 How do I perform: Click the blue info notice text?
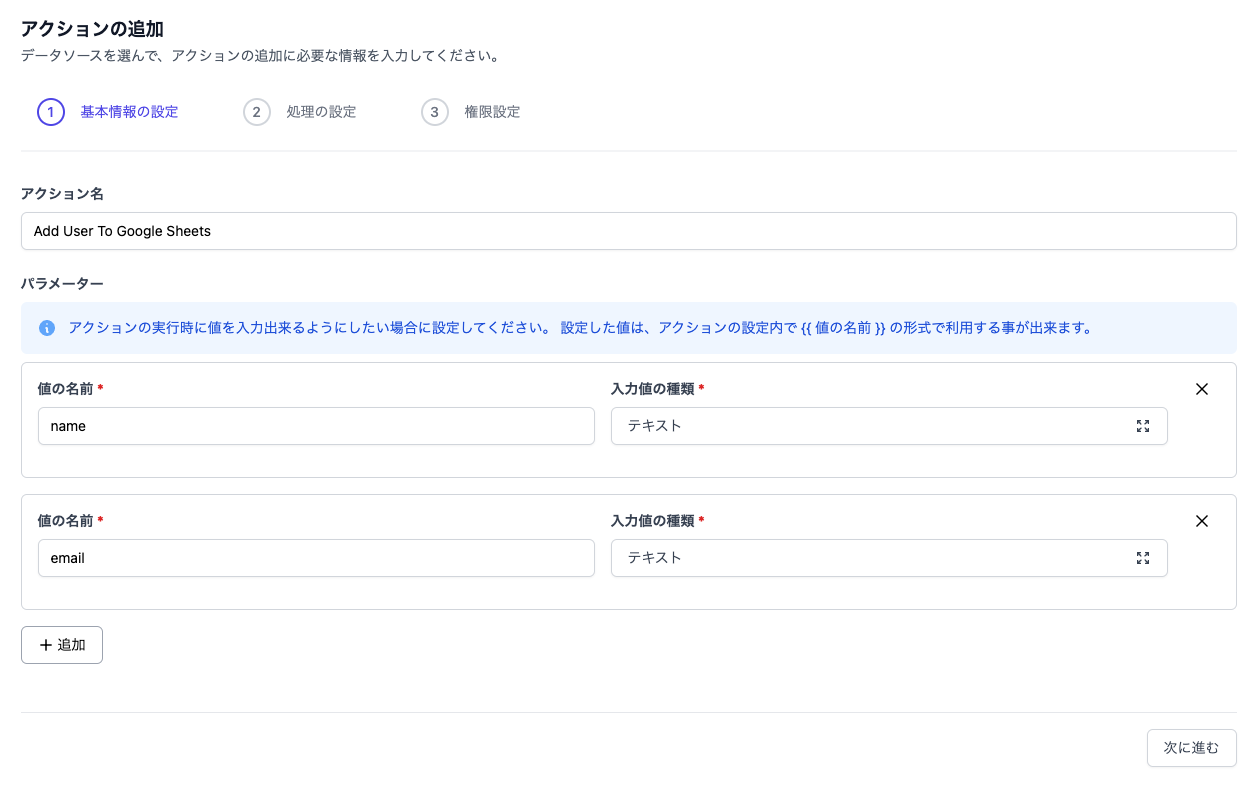point(580,328)
